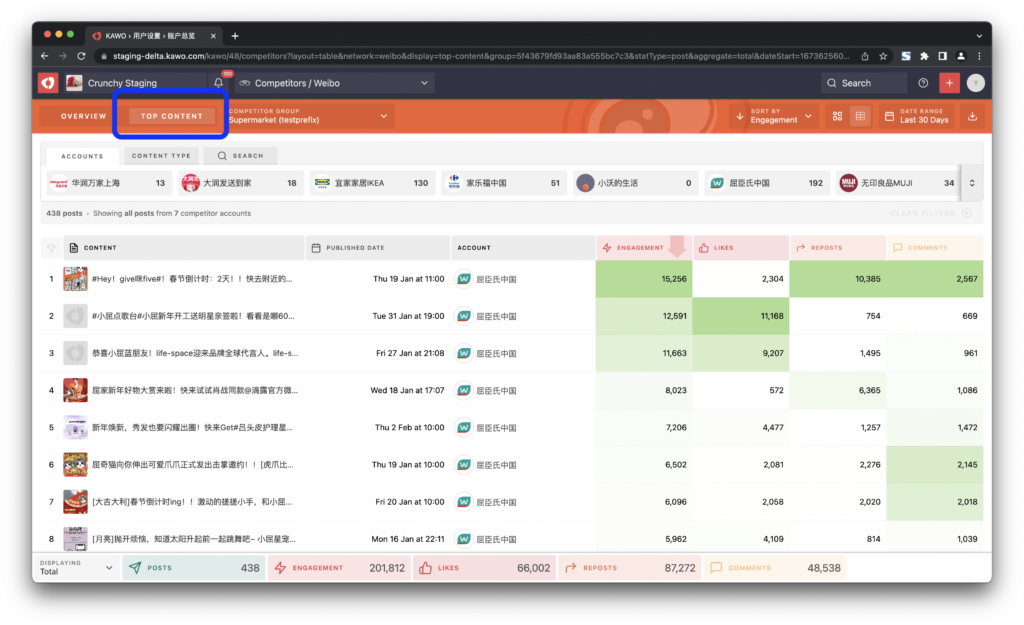
Task: Switch to the Content Type filter tab
Action: coord(161,156)
